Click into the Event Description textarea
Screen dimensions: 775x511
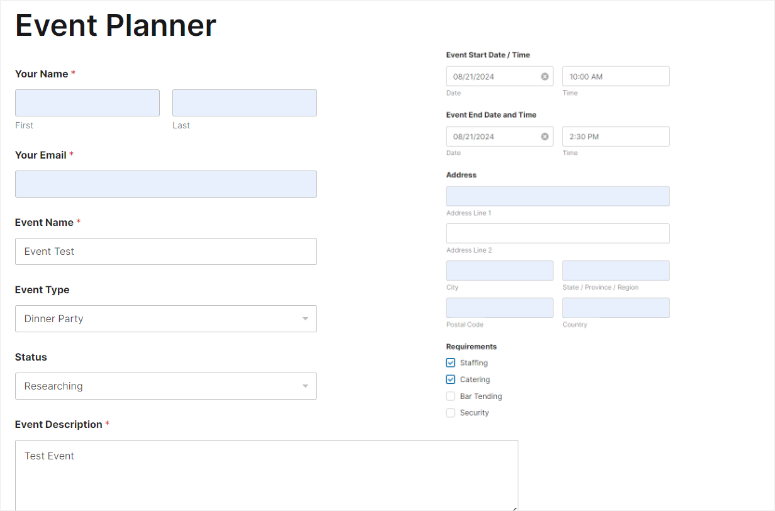[267, 475]
